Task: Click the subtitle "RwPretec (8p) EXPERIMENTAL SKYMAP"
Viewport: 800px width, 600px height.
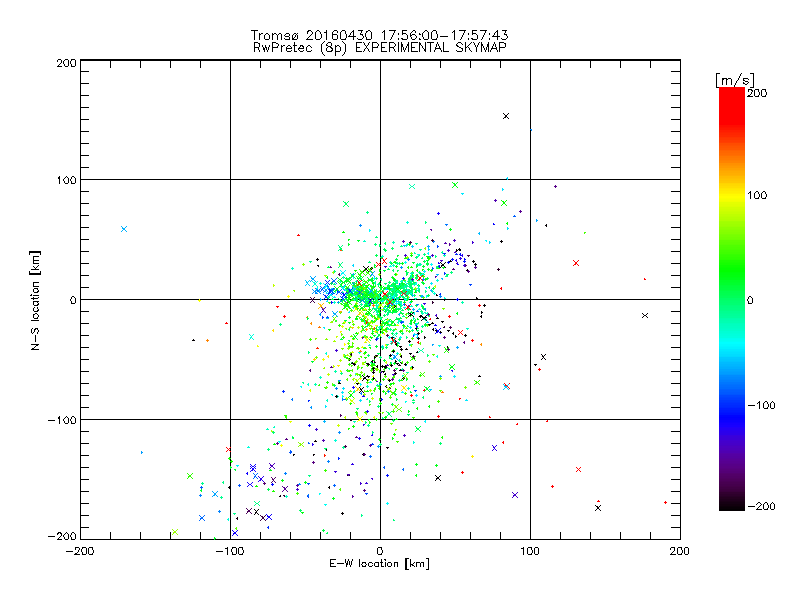Action: point(379,47)
